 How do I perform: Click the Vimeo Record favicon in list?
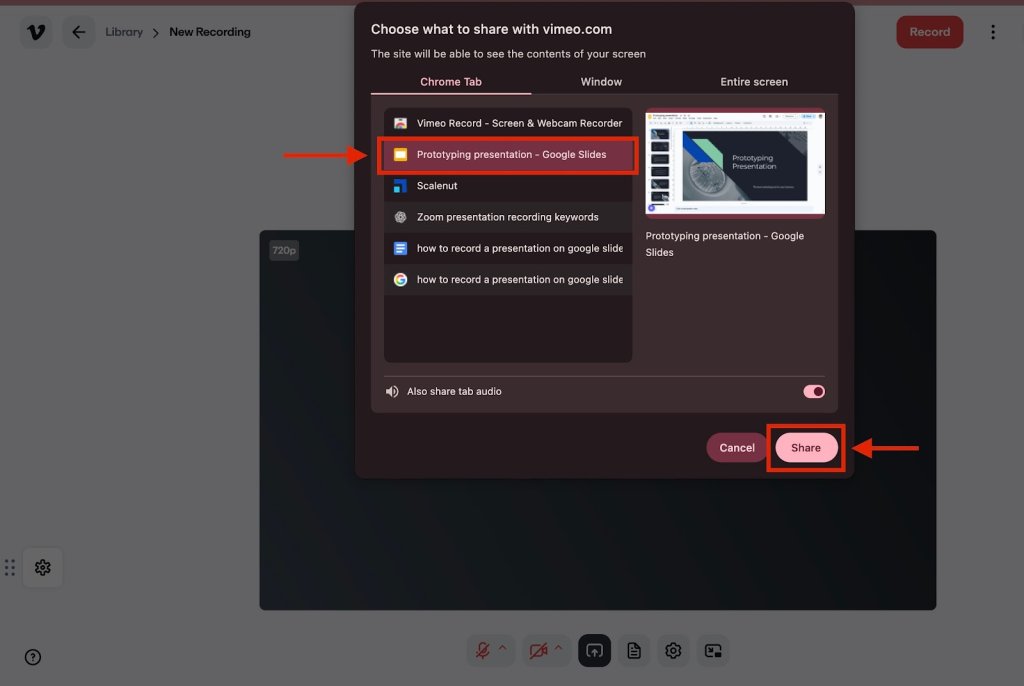click(x=400, y=123)
